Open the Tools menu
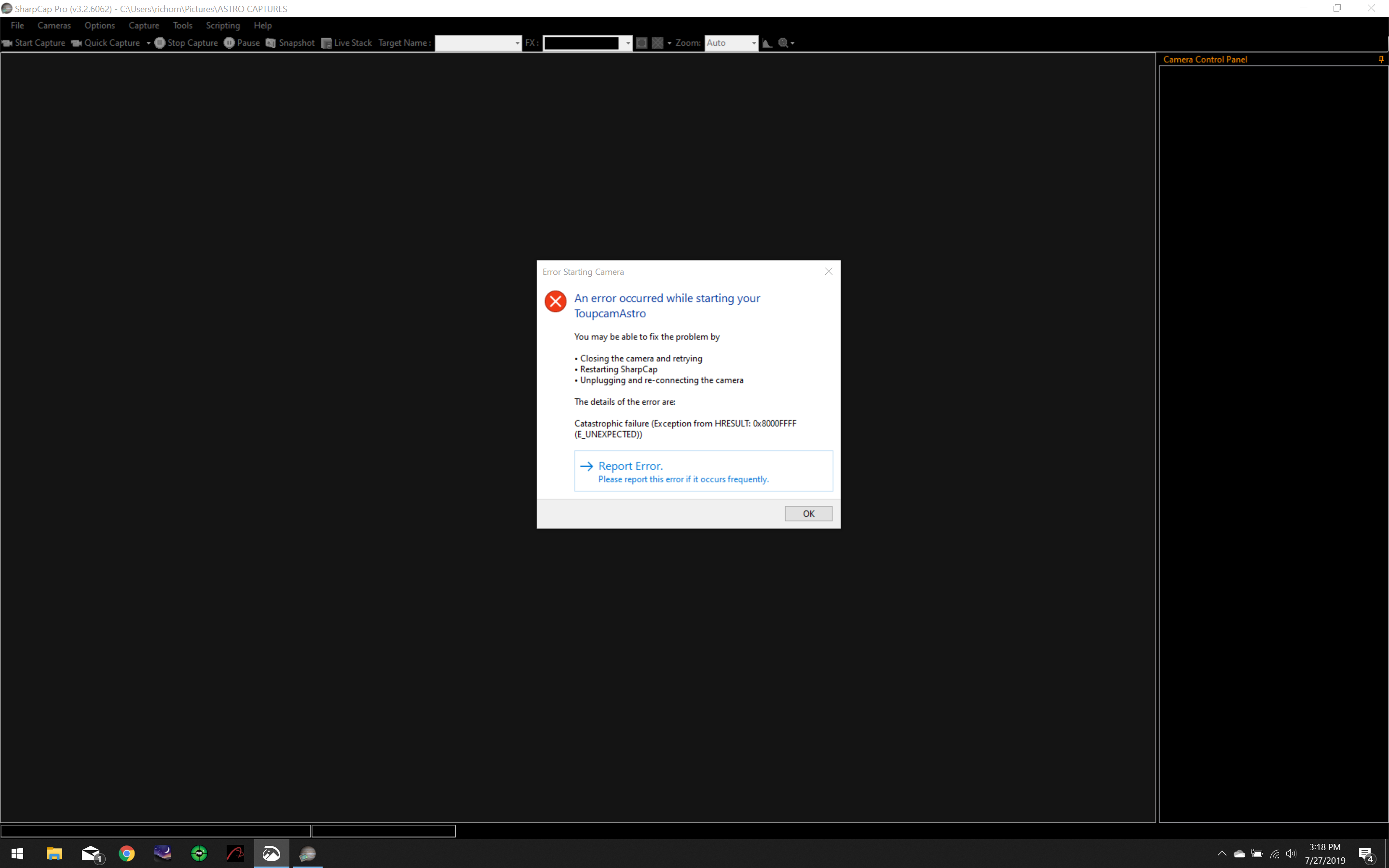 [182, 25]
